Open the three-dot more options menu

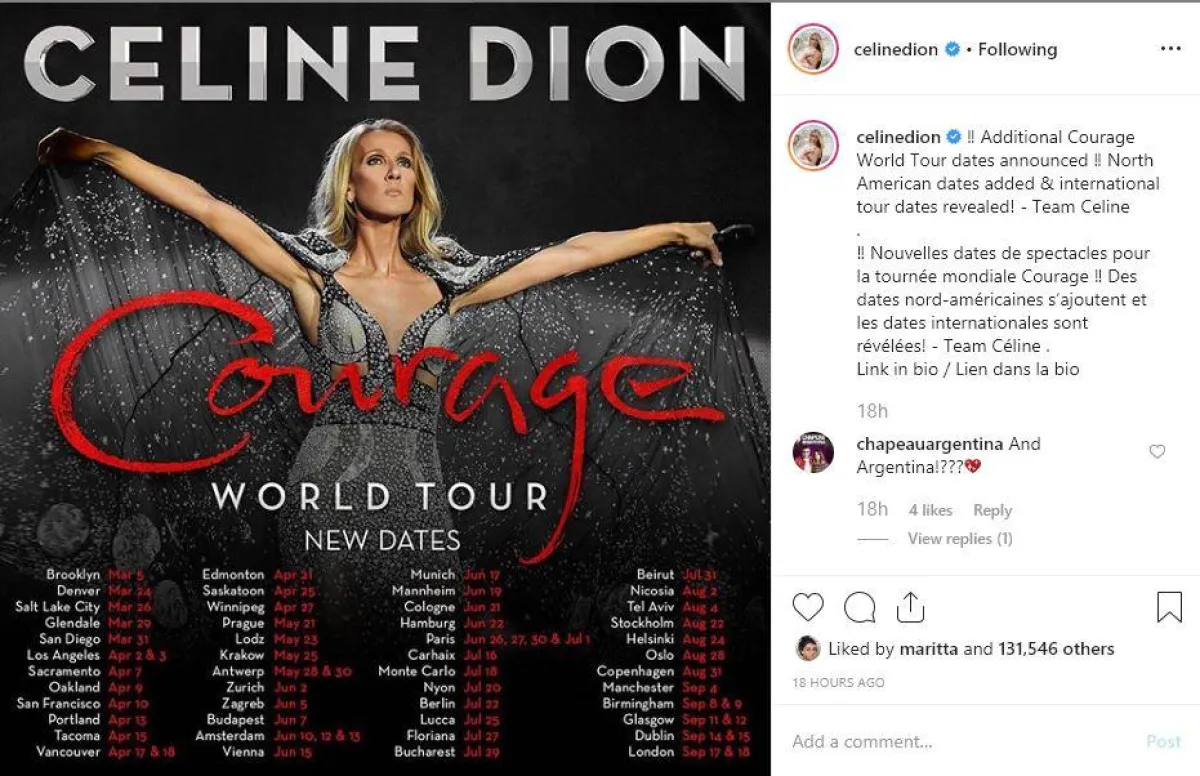coord(1170,48)
